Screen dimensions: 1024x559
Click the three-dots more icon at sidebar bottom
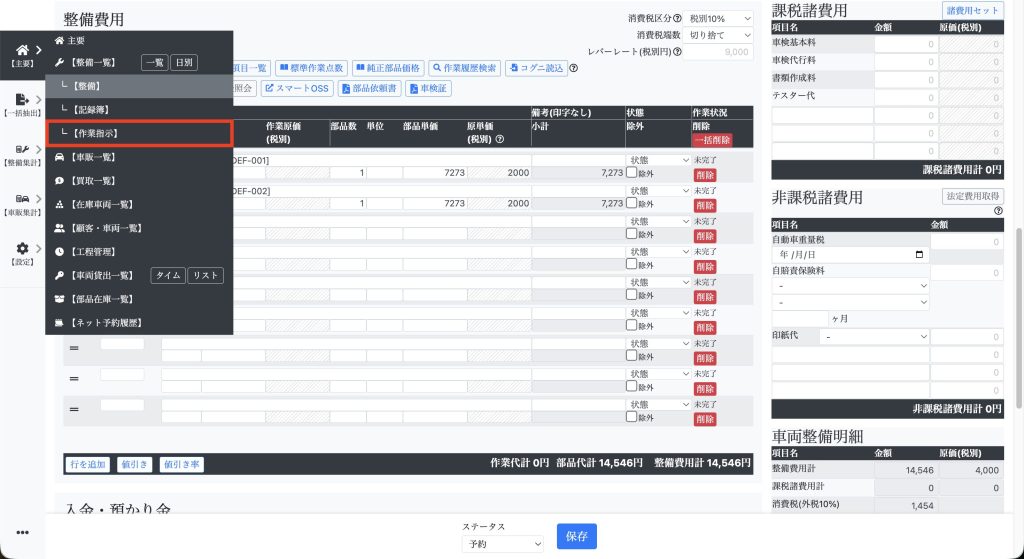[x=22, y=533]
